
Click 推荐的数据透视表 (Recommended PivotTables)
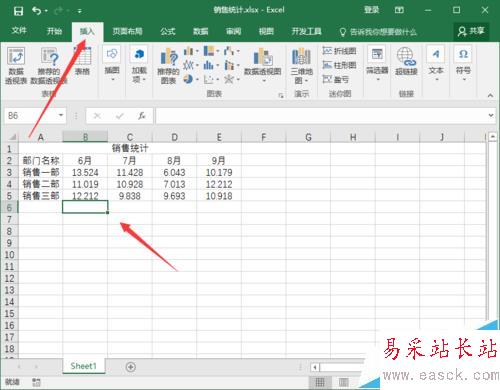point(49,65)
